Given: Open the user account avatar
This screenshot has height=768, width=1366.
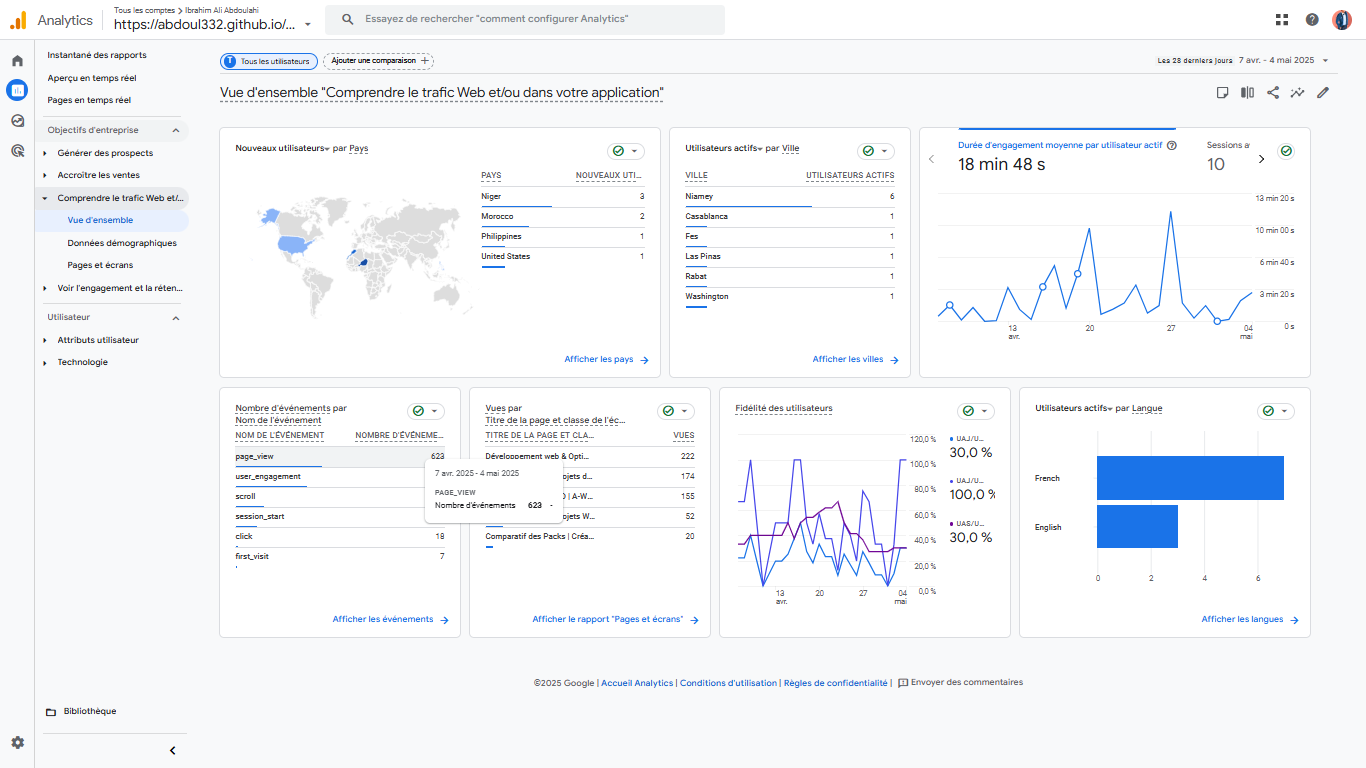Looking at the screenshot, I should tap(1342, 19).
